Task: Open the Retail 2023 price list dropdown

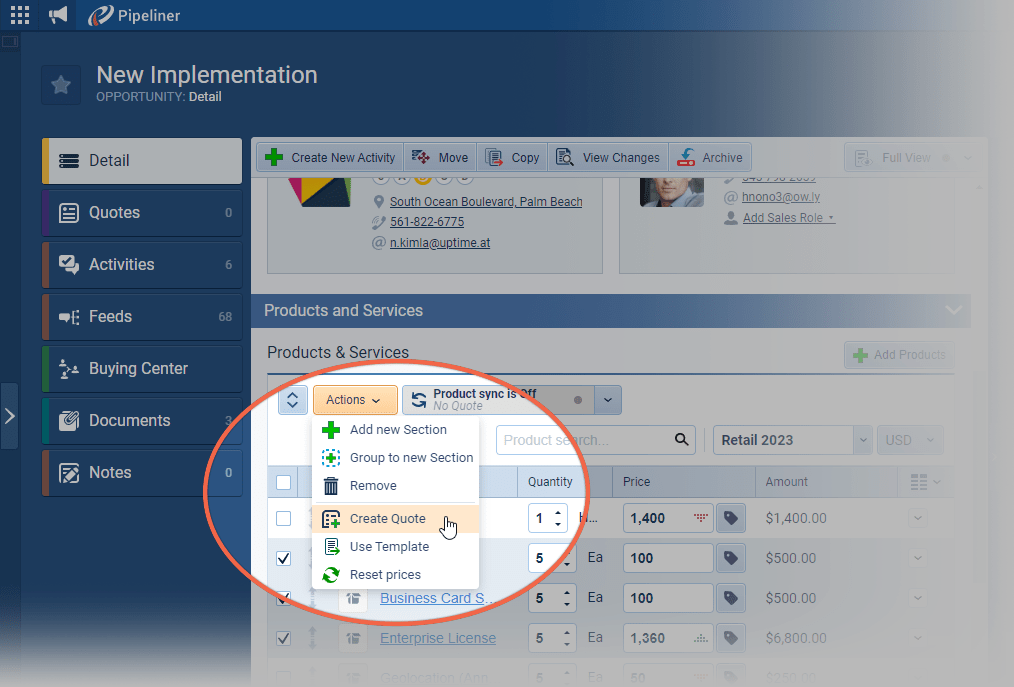Action: point(863,440)
